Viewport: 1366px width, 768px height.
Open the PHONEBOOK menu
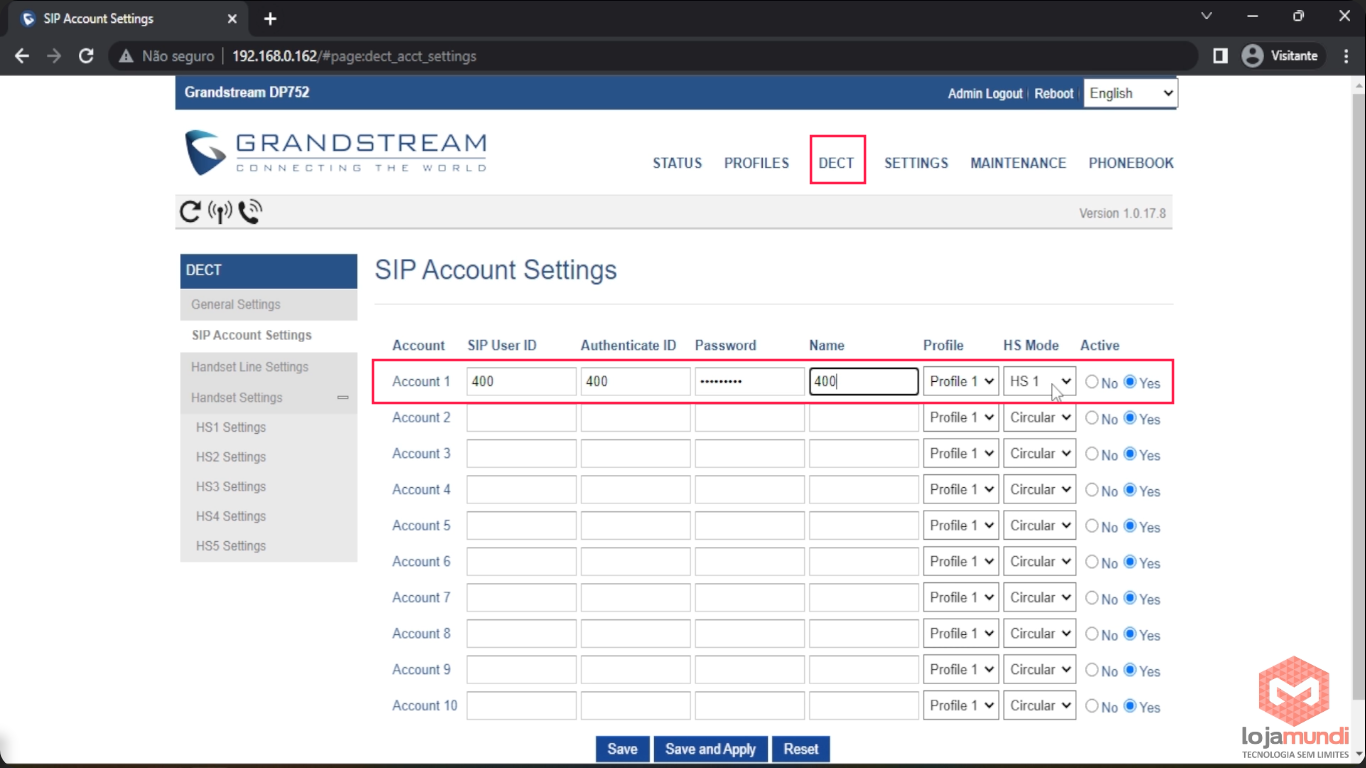click(1131, 163)
